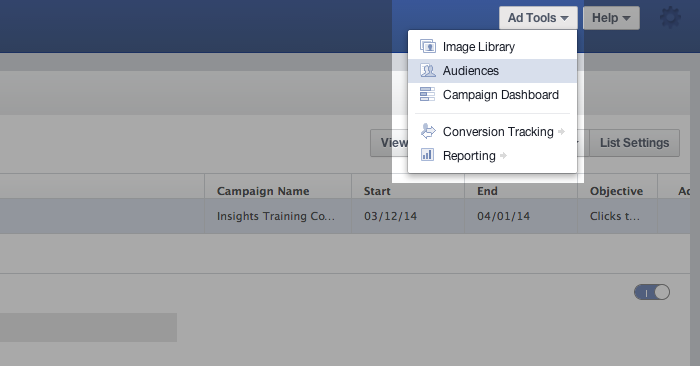This screenshot has width=700, height=366.
Task: Open the Ad Tools dropdown
Action: (x=538, y=18)
